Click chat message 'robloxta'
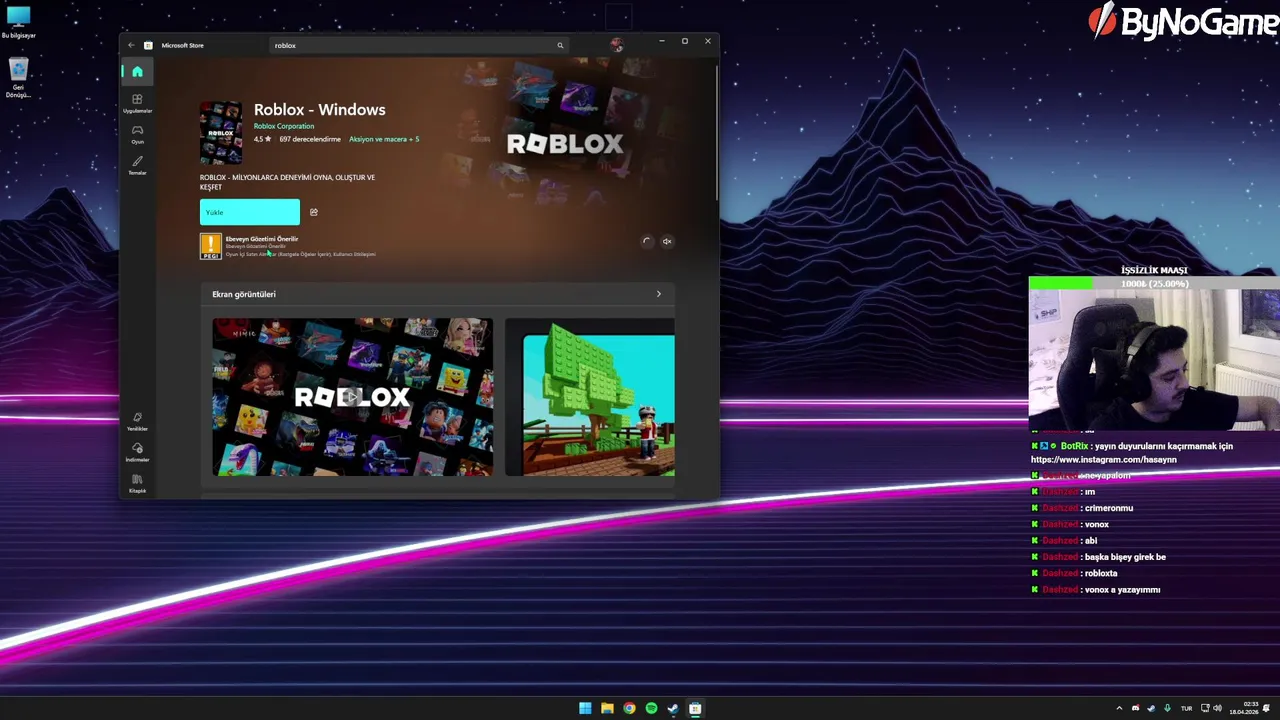The height and width of the screenshot is (720, 1280). (1101, 573)
